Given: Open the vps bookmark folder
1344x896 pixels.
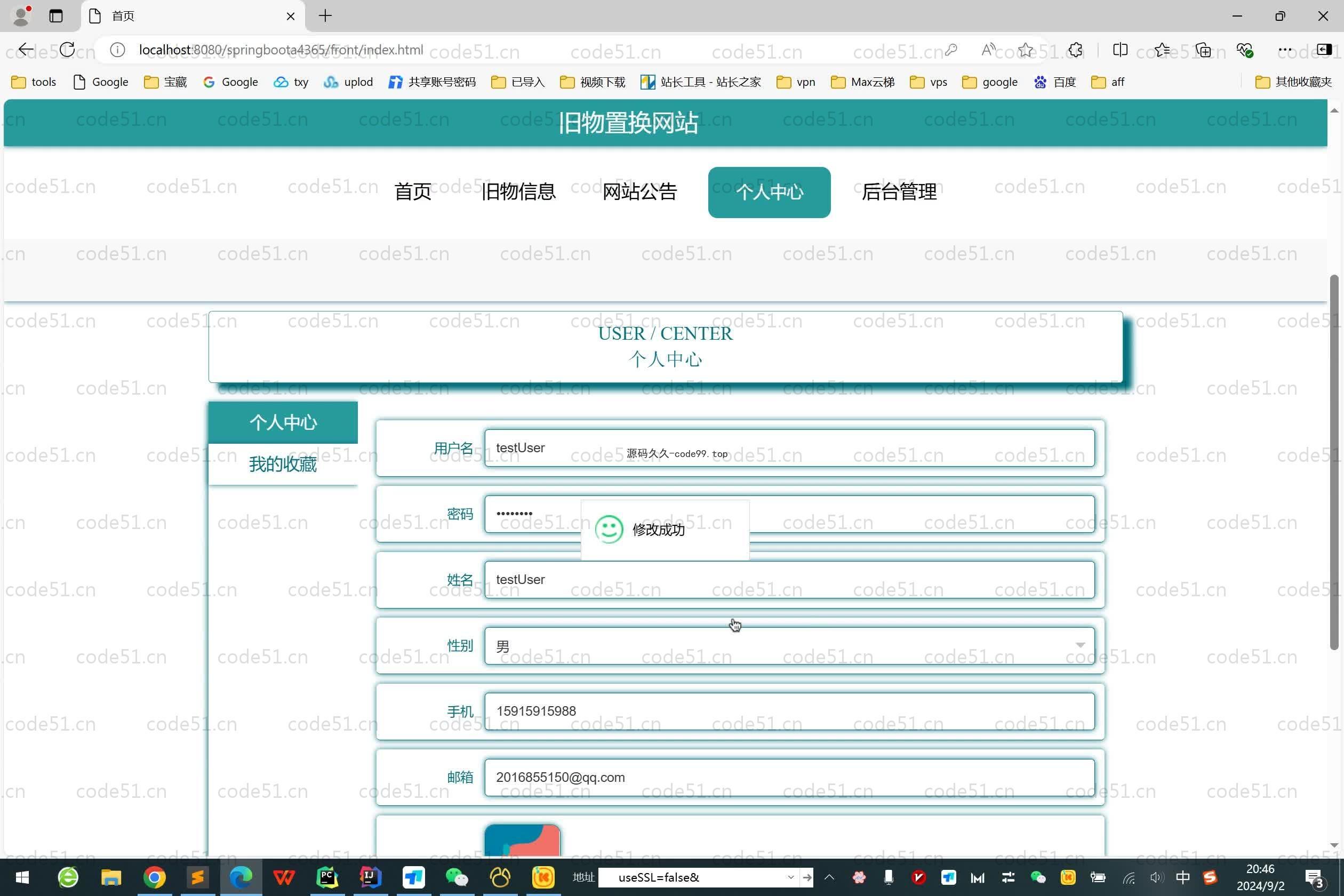Looking at the screenshot, I should tap(929, 82).
